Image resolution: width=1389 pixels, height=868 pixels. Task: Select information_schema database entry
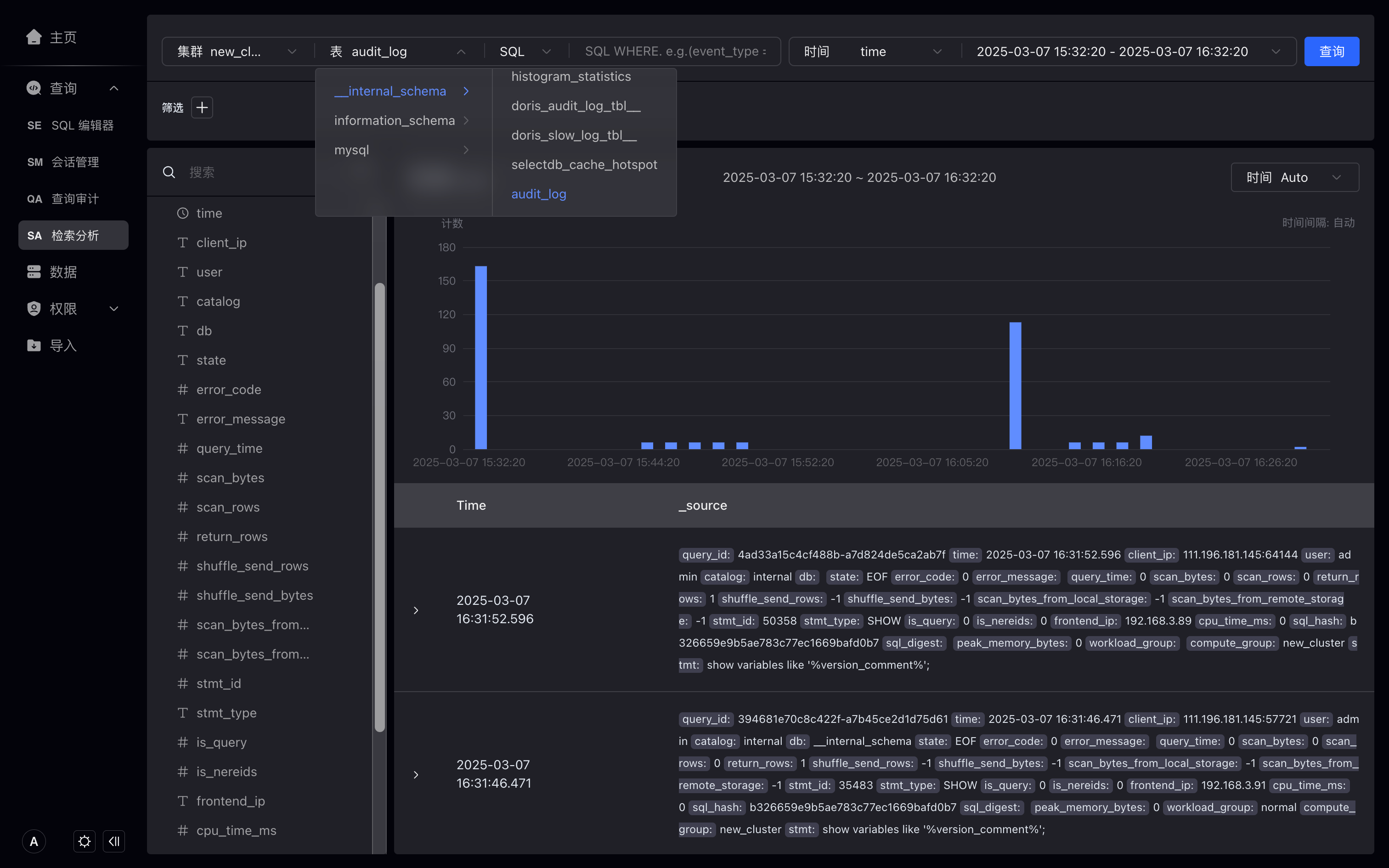[403, 120]
